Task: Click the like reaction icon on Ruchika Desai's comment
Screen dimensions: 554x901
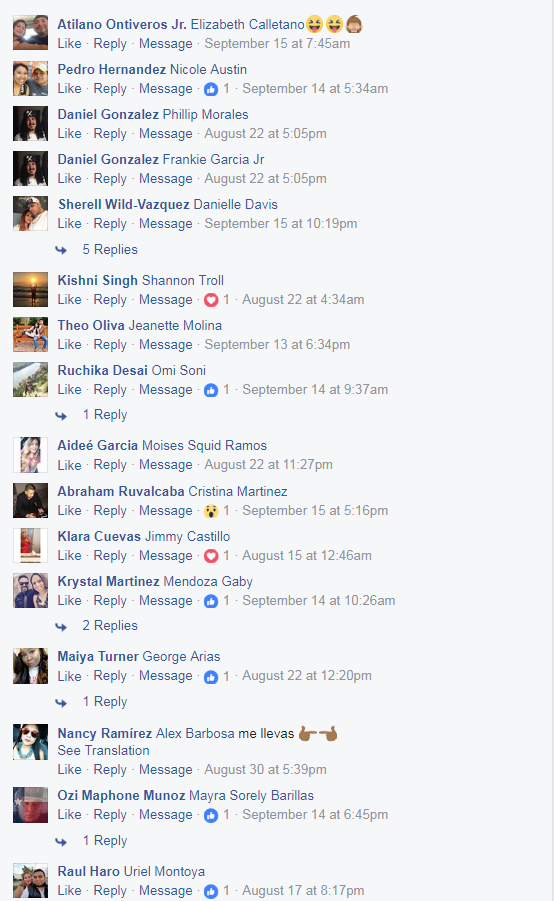Action: coord(211,390)
